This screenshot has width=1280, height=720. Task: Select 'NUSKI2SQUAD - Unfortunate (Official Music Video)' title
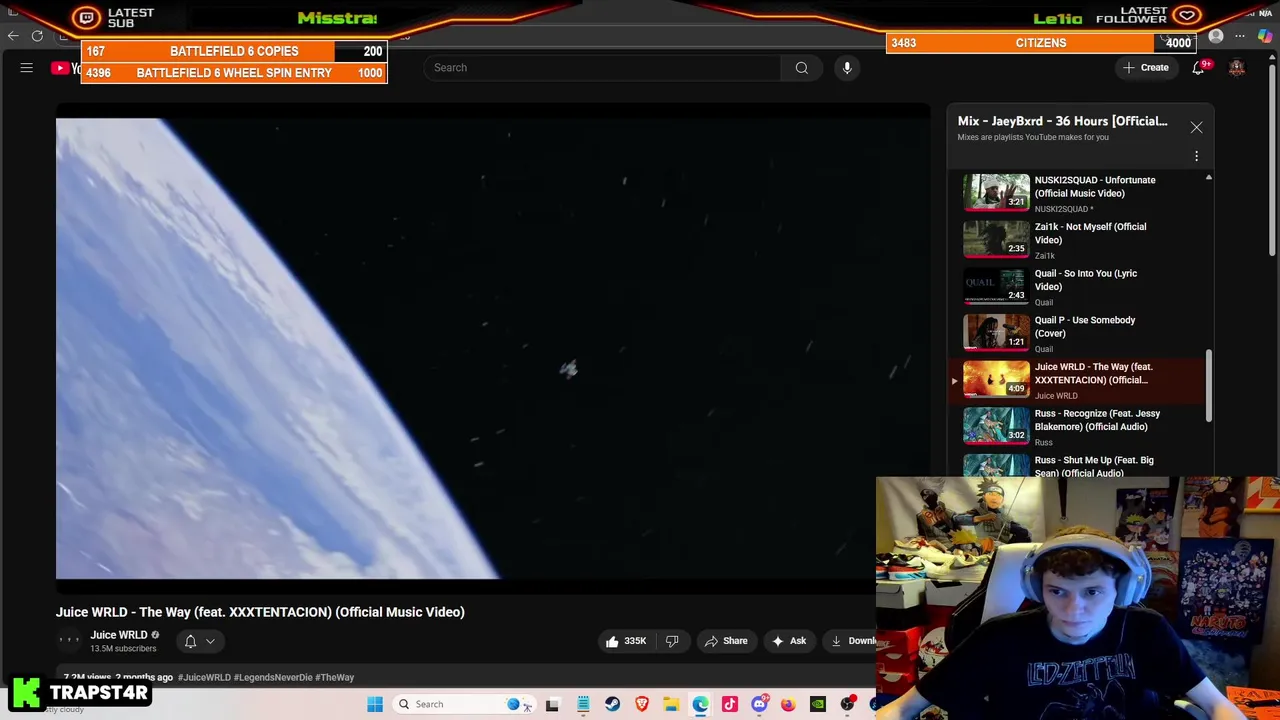click(x=1095, y=187)
